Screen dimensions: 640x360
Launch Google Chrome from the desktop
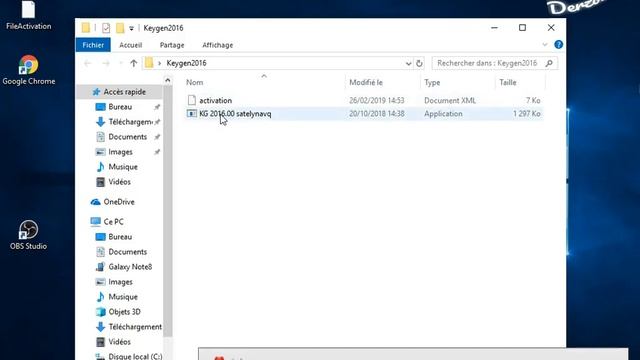pos(28,70)
